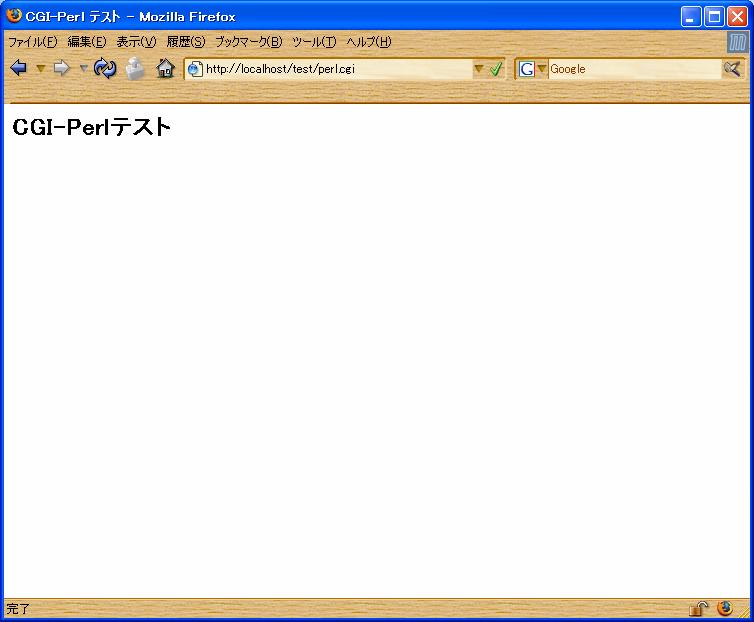The width and height of the screenshot is (754, 622).
Task: Click the throbber icon at top right
Action: pos(738,42)
